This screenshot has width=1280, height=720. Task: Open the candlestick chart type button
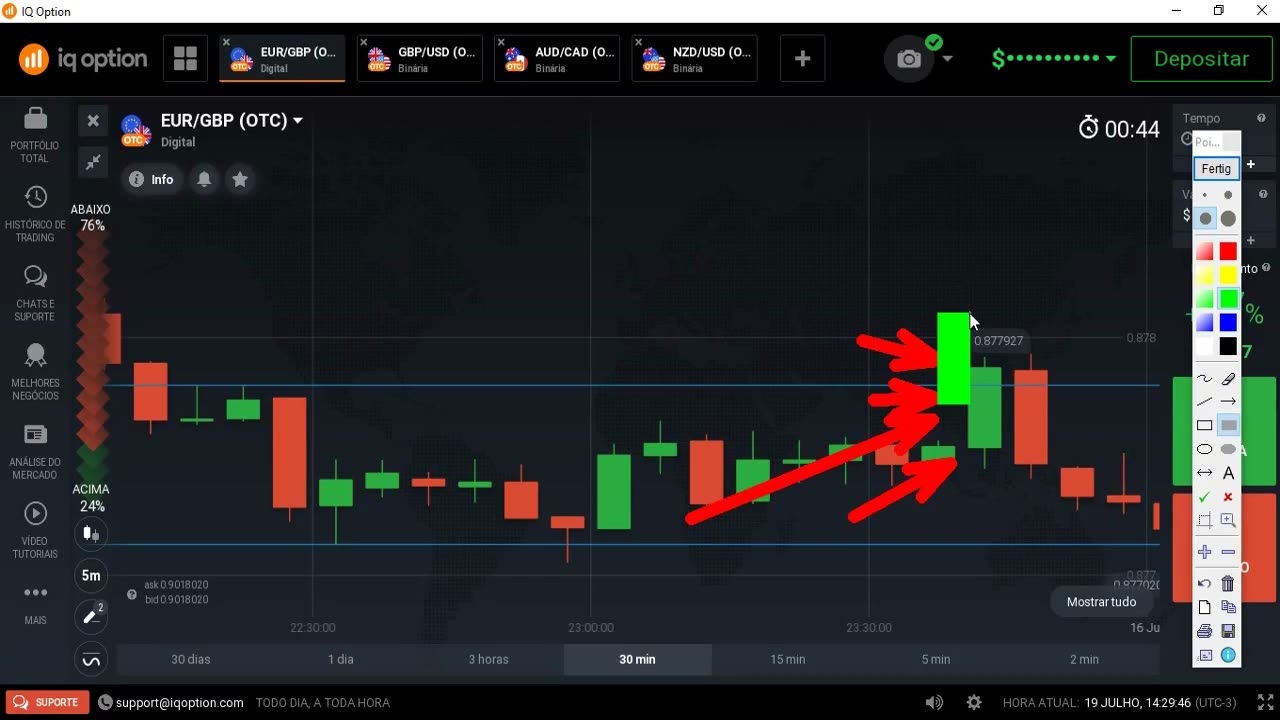(91, 534)
